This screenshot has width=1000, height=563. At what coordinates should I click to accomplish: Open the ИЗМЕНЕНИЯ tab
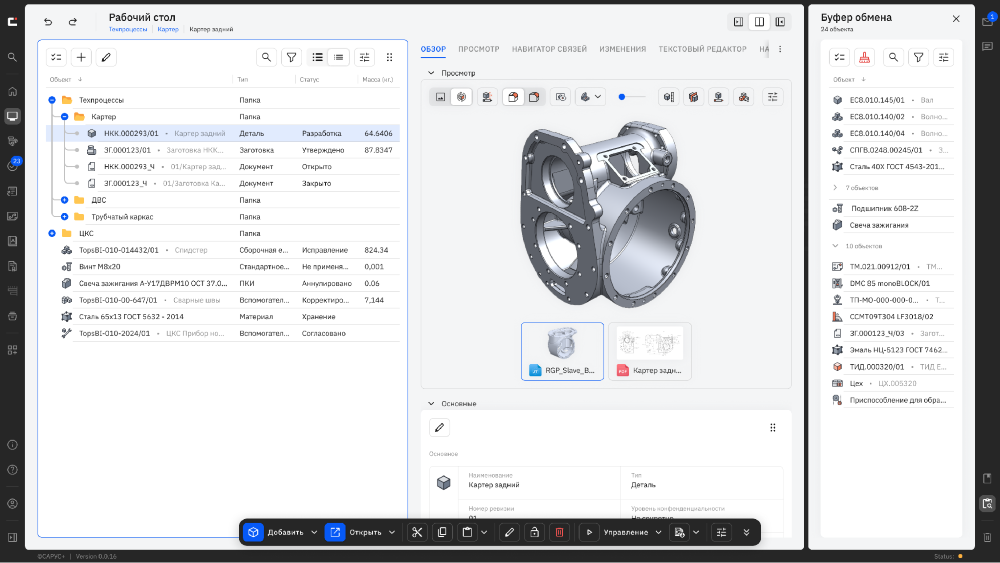[x=622, y=49]
